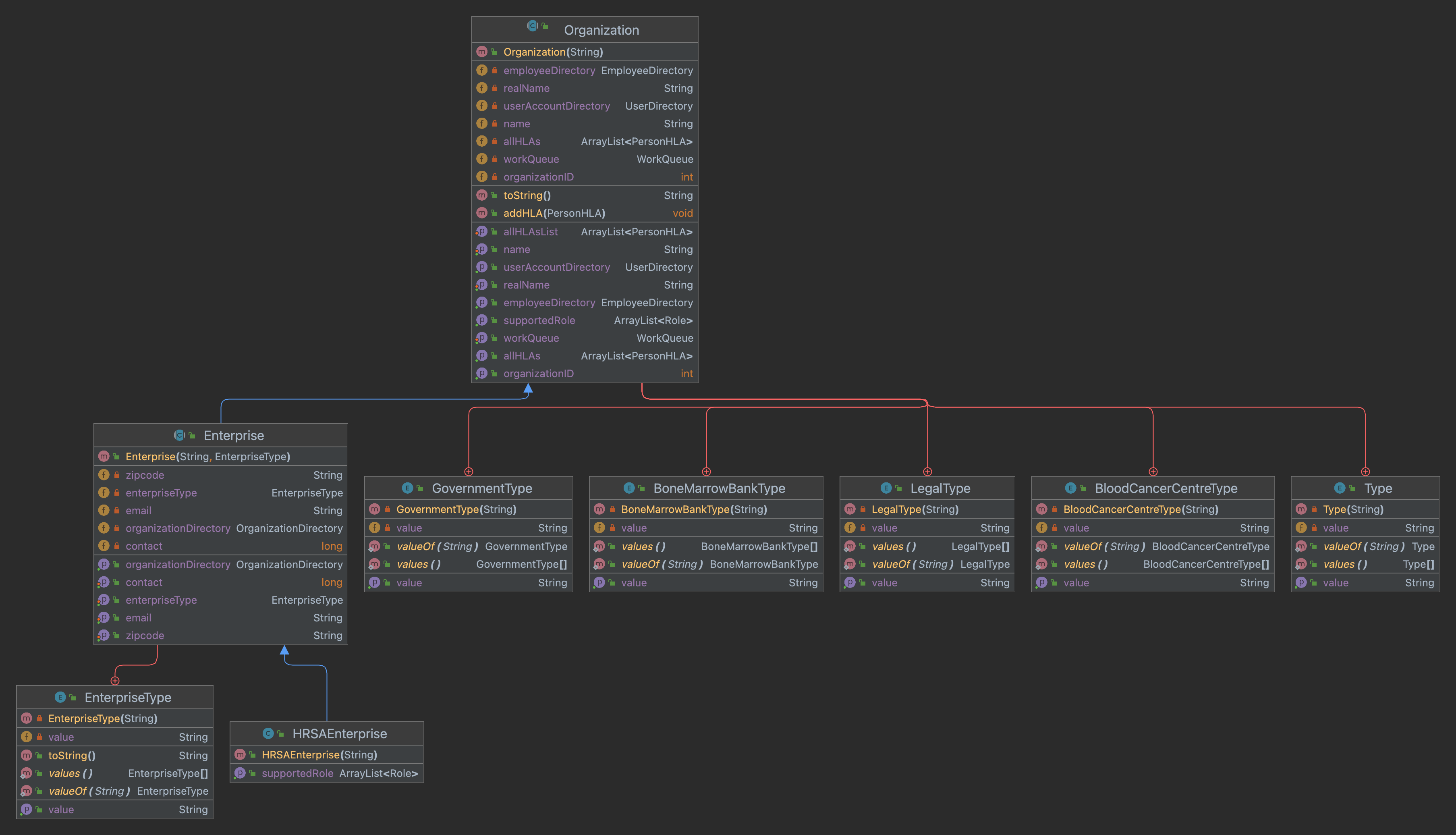
Task: Select valueOf(String) in BloodCancerCentreType
Action: 1104,546
